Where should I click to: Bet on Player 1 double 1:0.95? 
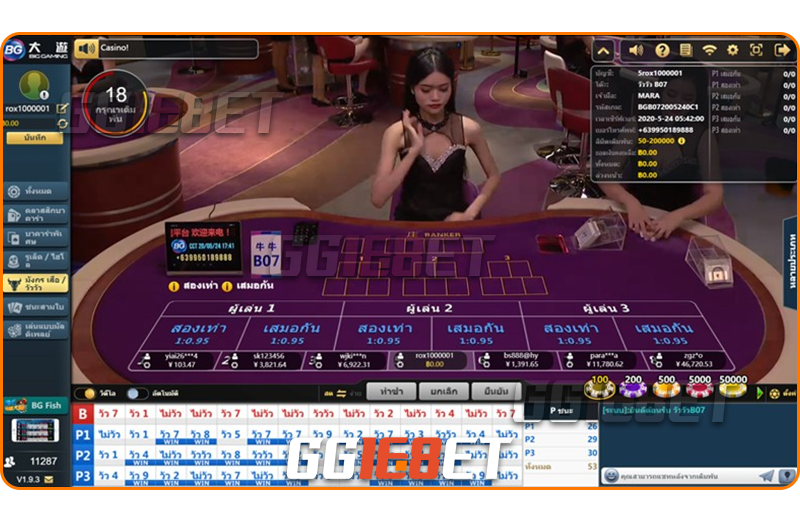(196, 333)
